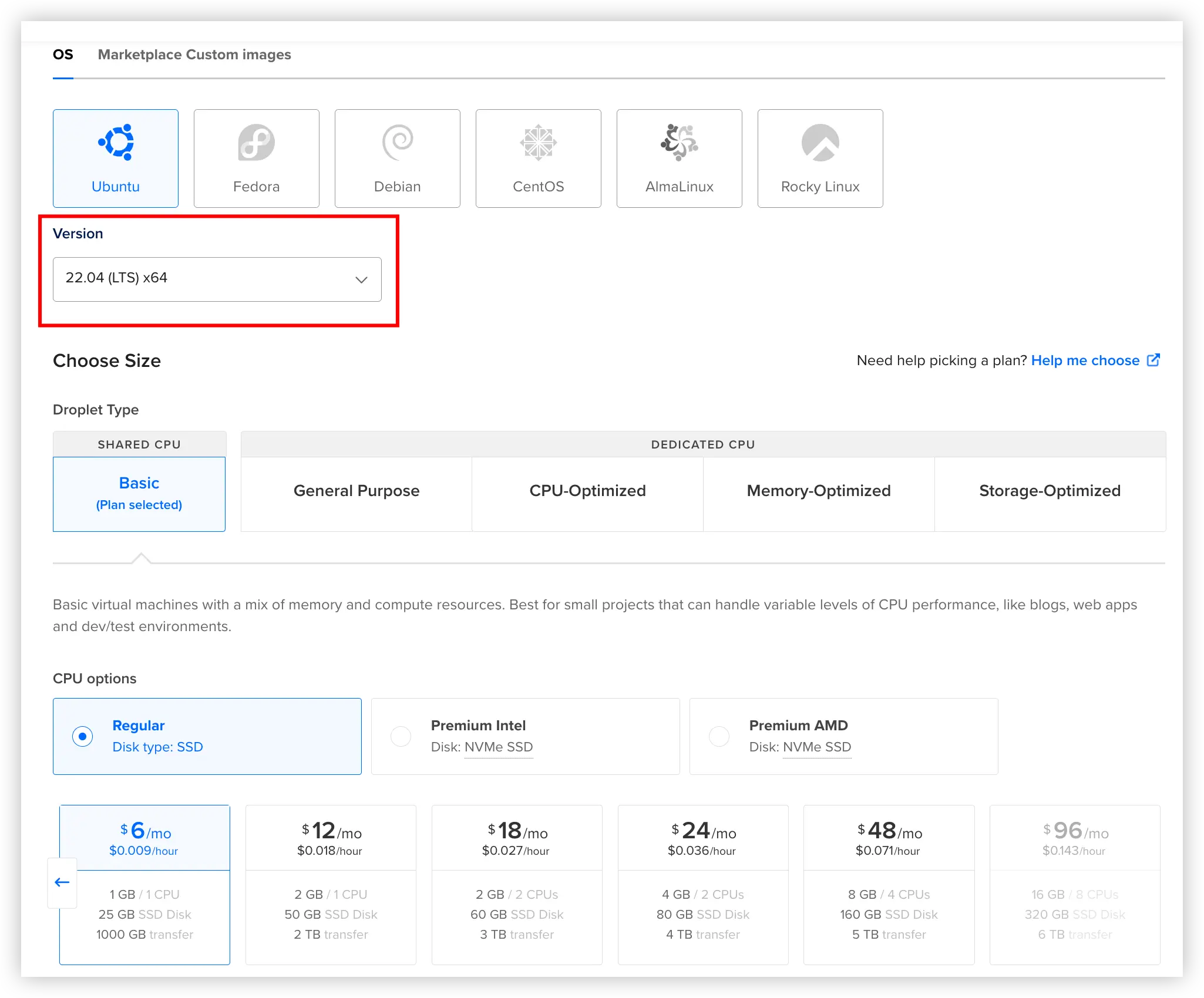This screenshot has height=998, width=1204.
Task: Click the 4 GB / 2 CPUs text
Action: [703, 895]
